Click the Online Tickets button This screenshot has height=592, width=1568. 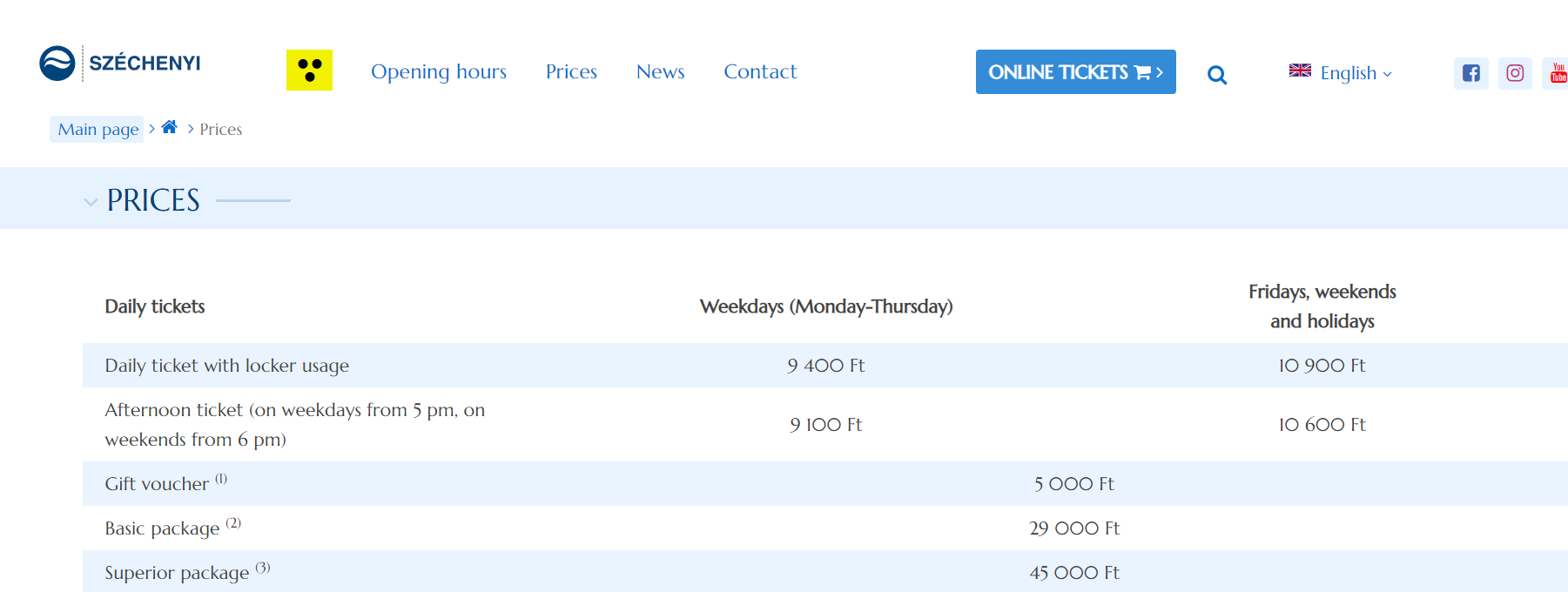tap(1075, 72)
